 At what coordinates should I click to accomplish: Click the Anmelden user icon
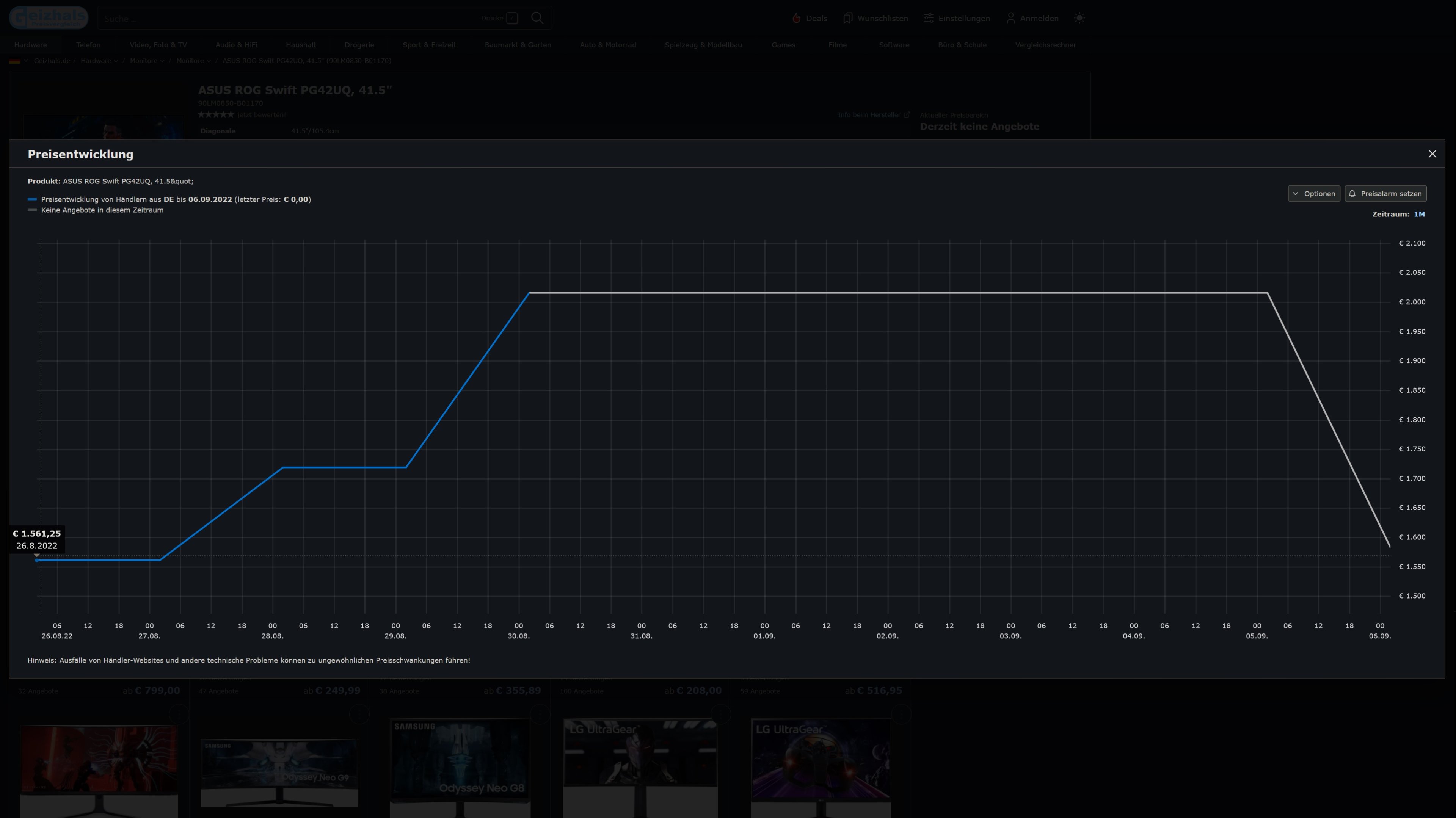tap(1010, 18)
